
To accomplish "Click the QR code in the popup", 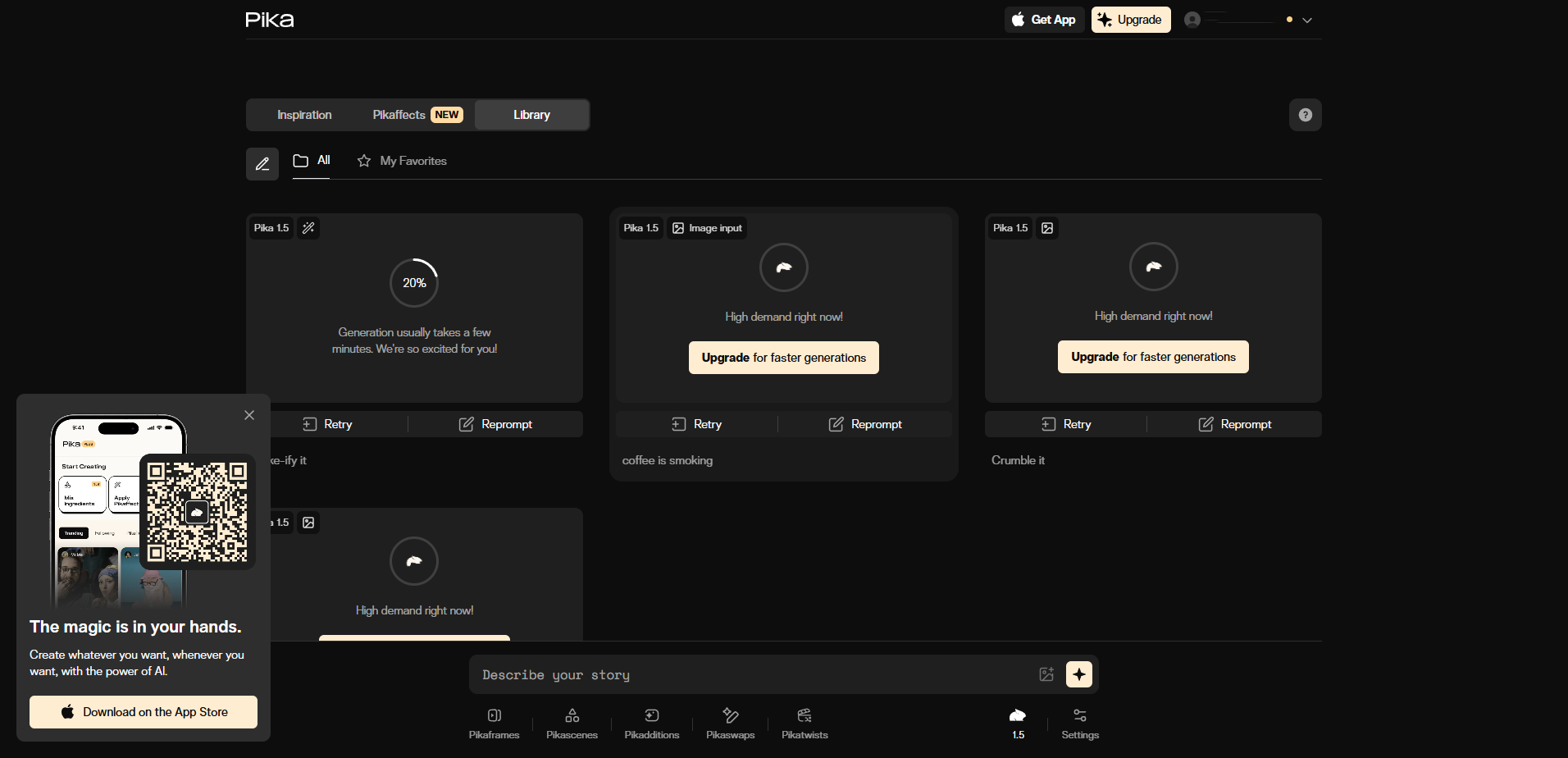I will pyautogui.click(x=198, y=512).
